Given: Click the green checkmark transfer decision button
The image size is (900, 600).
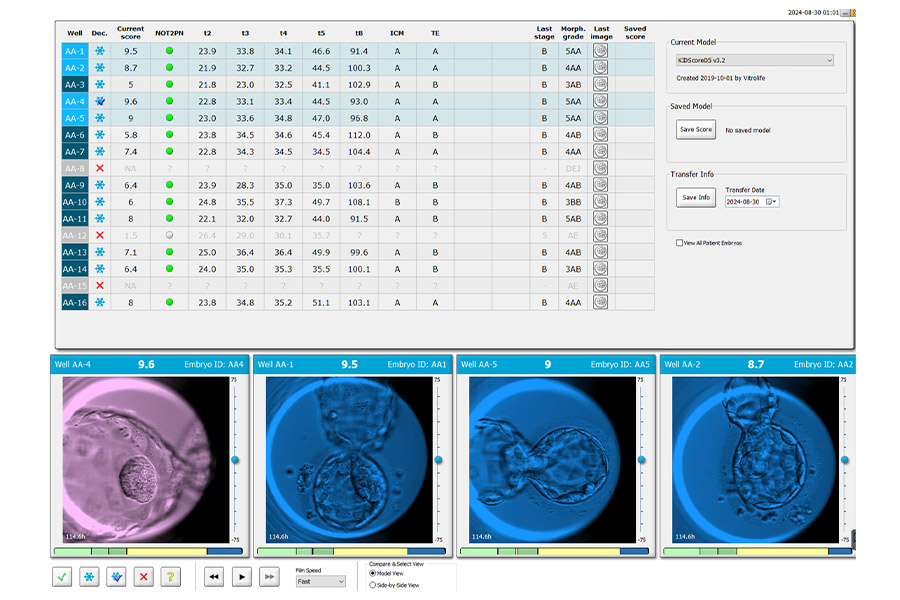Looking at the screenshot, I should (x=62, y=577).
